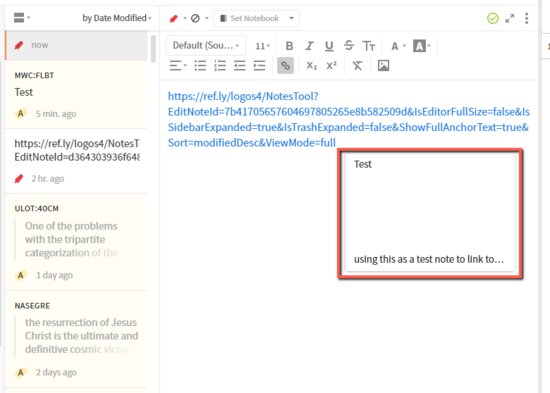Click the small caps (Tt) icon
The image size is (550, 393).
369,46
